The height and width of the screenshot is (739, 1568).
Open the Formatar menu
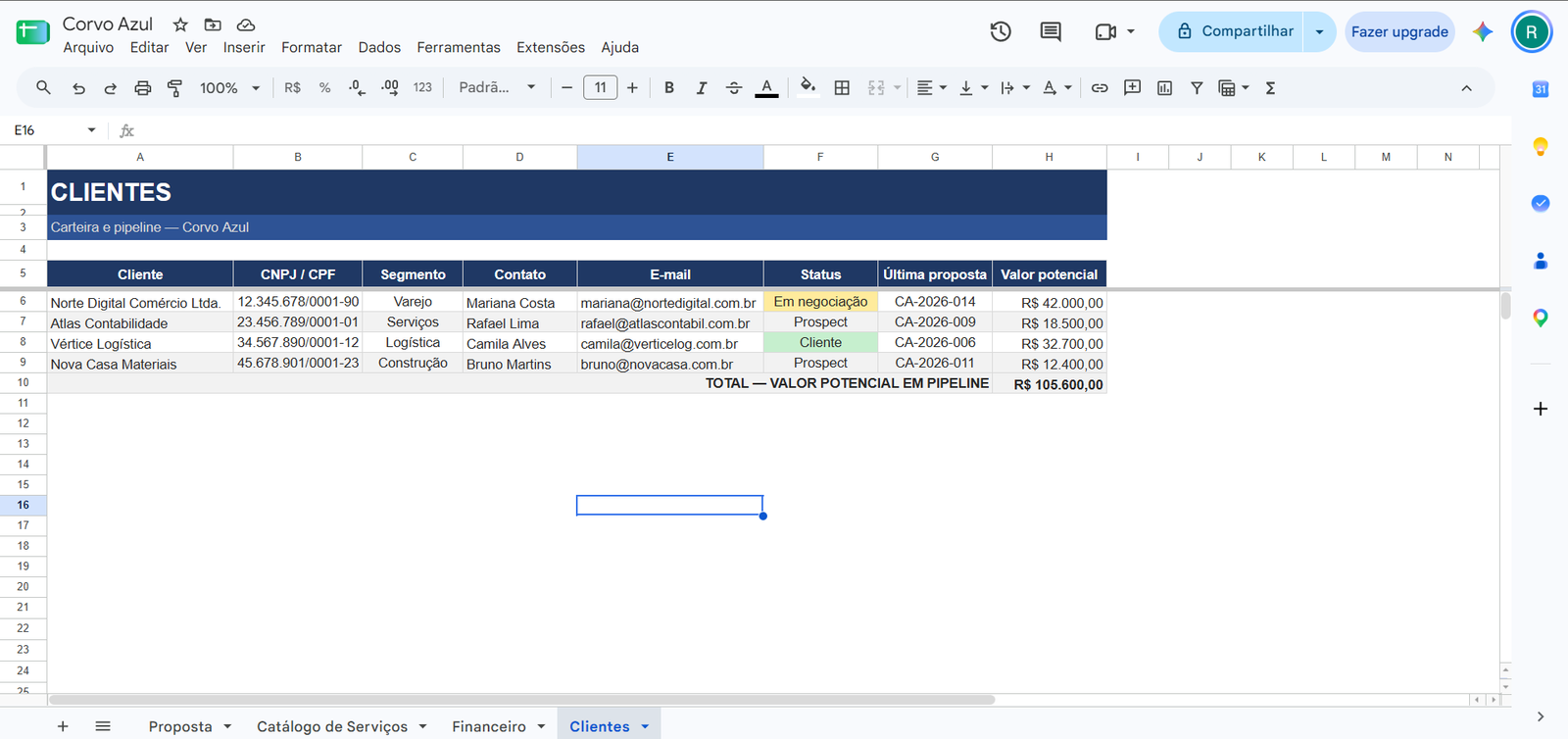312,47
